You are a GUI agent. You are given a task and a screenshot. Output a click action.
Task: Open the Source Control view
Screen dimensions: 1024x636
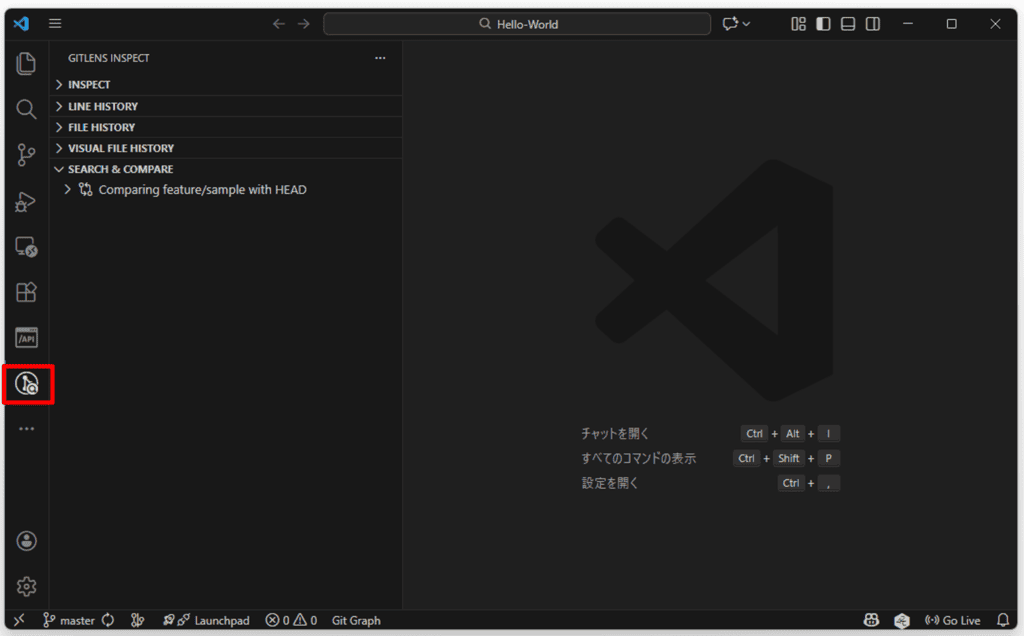(26, 155)
